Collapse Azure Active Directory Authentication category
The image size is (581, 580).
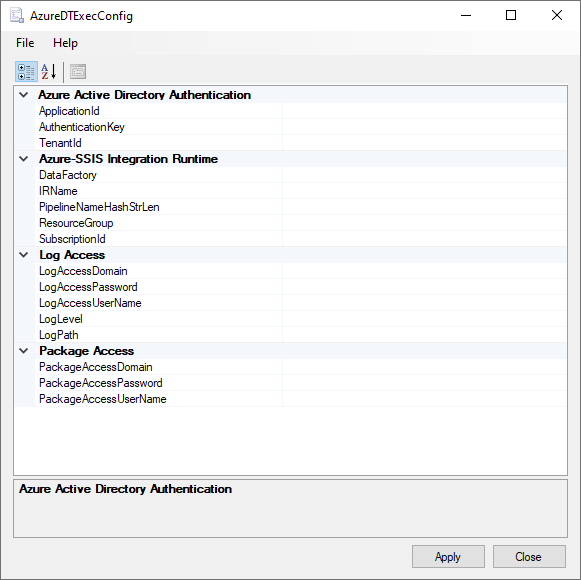tap(24, 95)
